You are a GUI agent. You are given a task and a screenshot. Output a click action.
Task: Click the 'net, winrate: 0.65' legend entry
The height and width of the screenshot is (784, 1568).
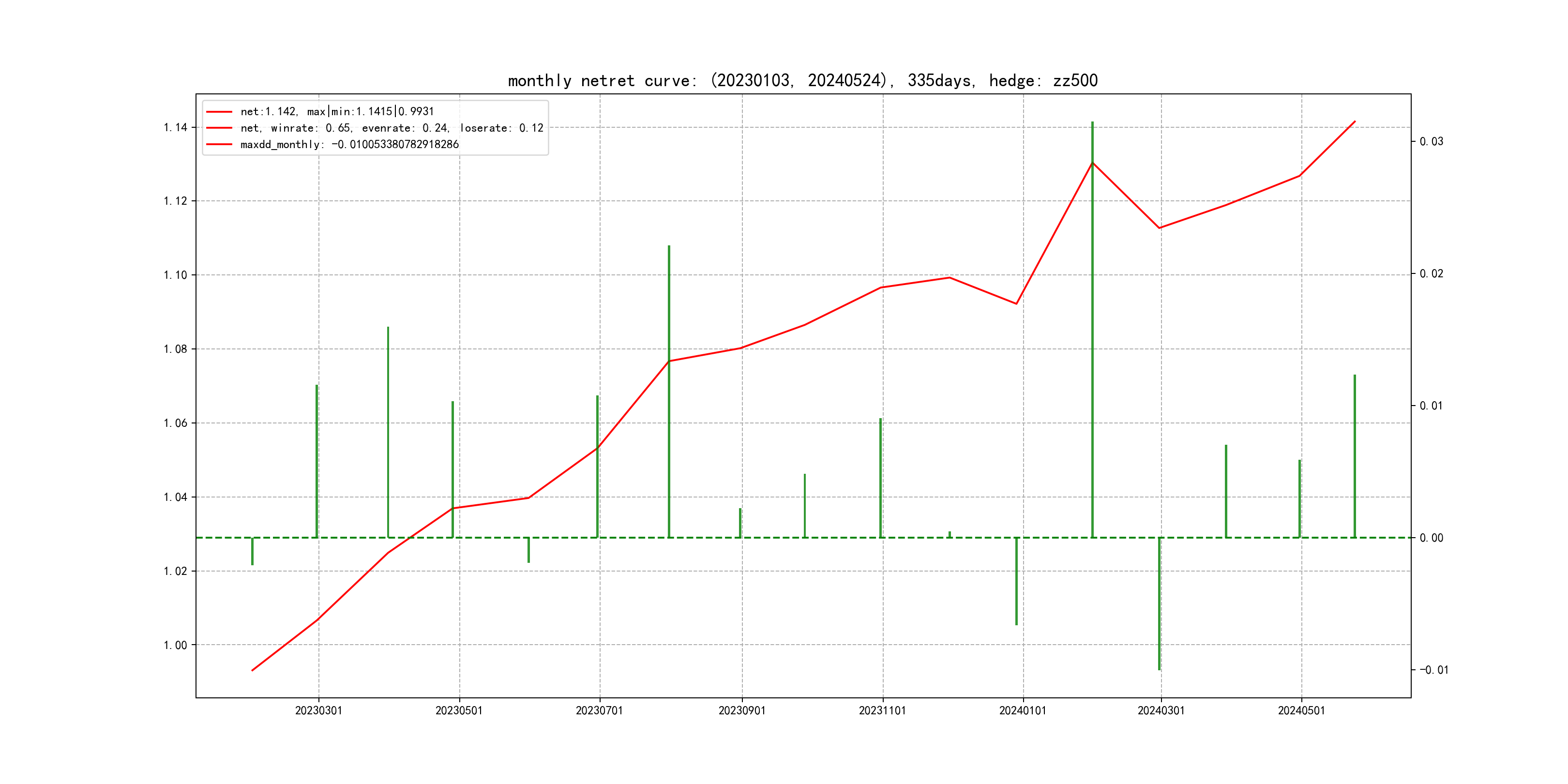click(392, 128)
